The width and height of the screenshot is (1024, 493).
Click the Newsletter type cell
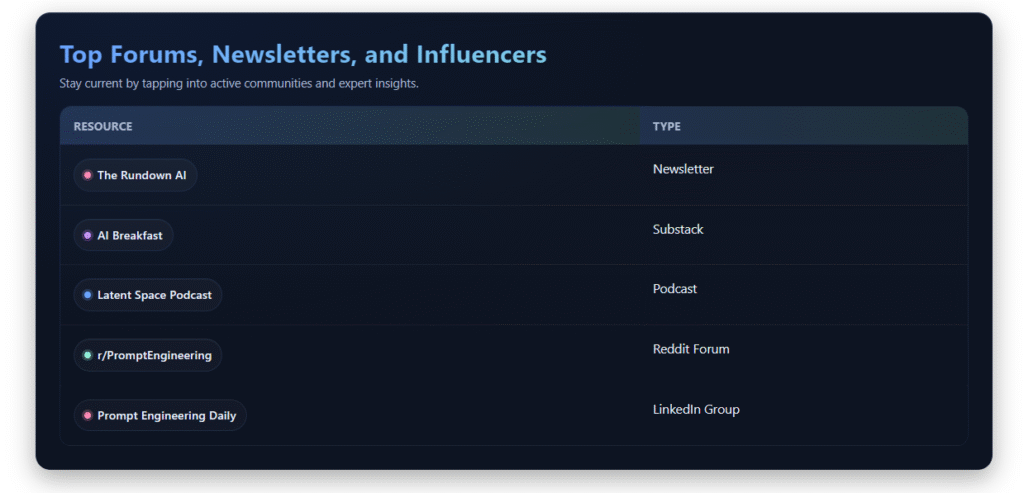pyautogui.click(x=683, y=169)
